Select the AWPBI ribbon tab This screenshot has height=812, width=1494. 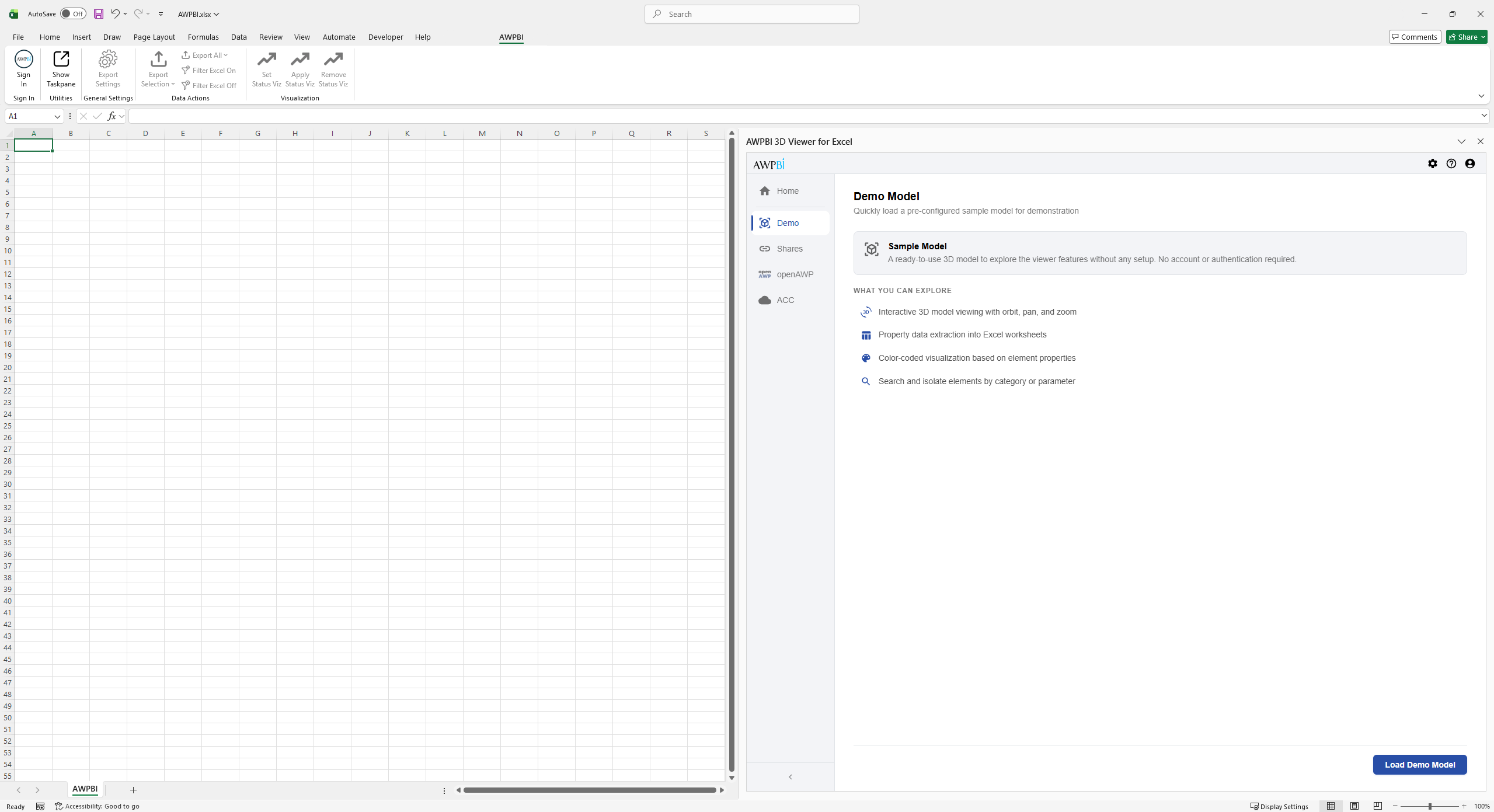click(511, 37)
